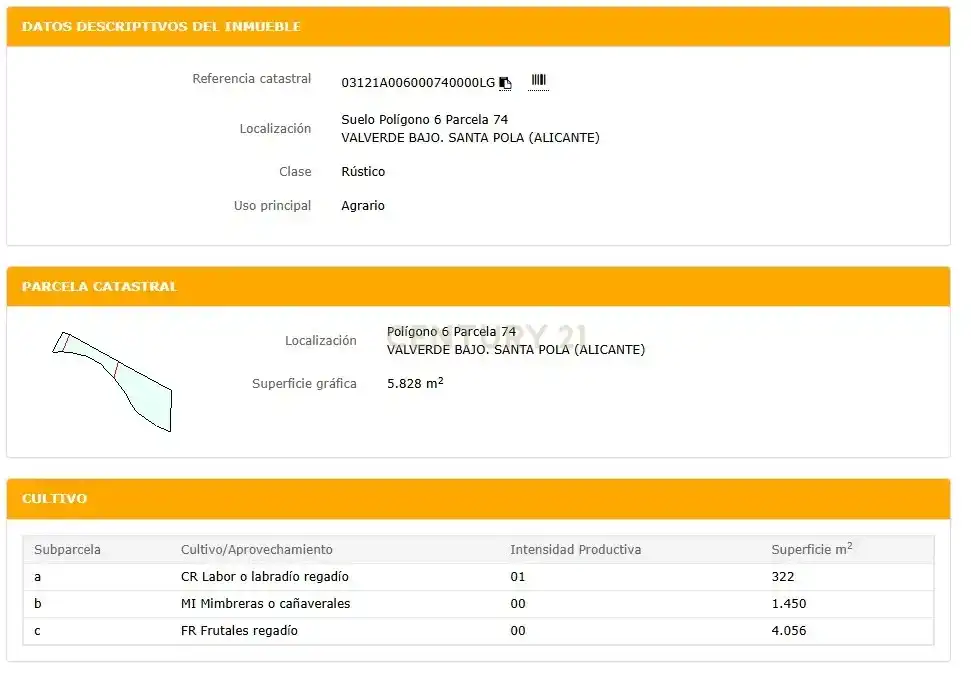
Task: Select 'FR Frutales regadío' cell
Action: (239, 631)
